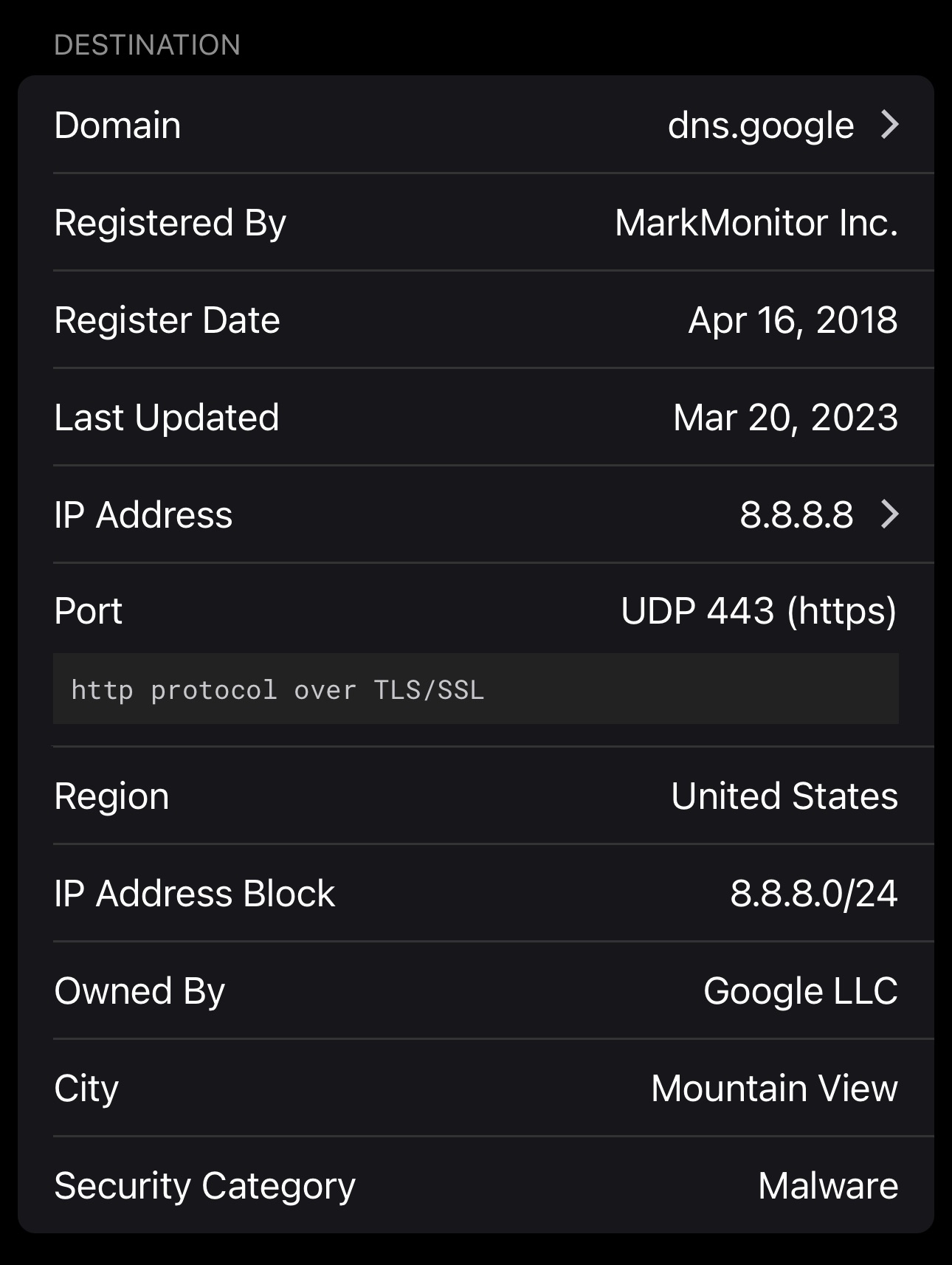Viewport: 952px width, 1265px height.
Task: Tap the Apr 16, 2018 date value
Action: tap(793, 320)
